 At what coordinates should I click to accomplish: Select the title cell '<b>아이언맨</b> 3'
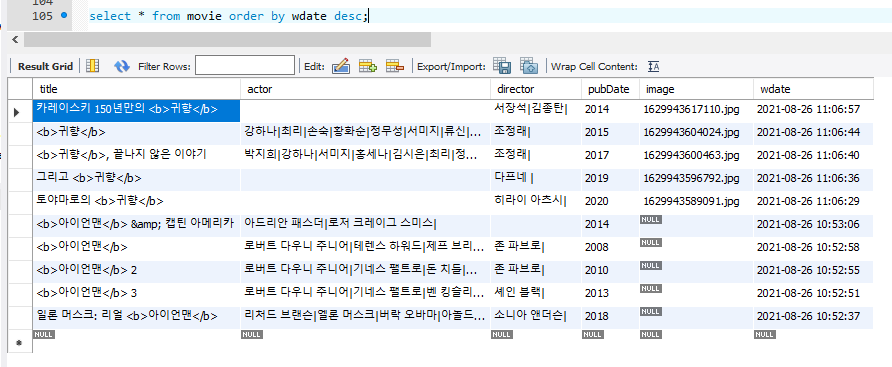pyautogui.click(x=137, y=294)
